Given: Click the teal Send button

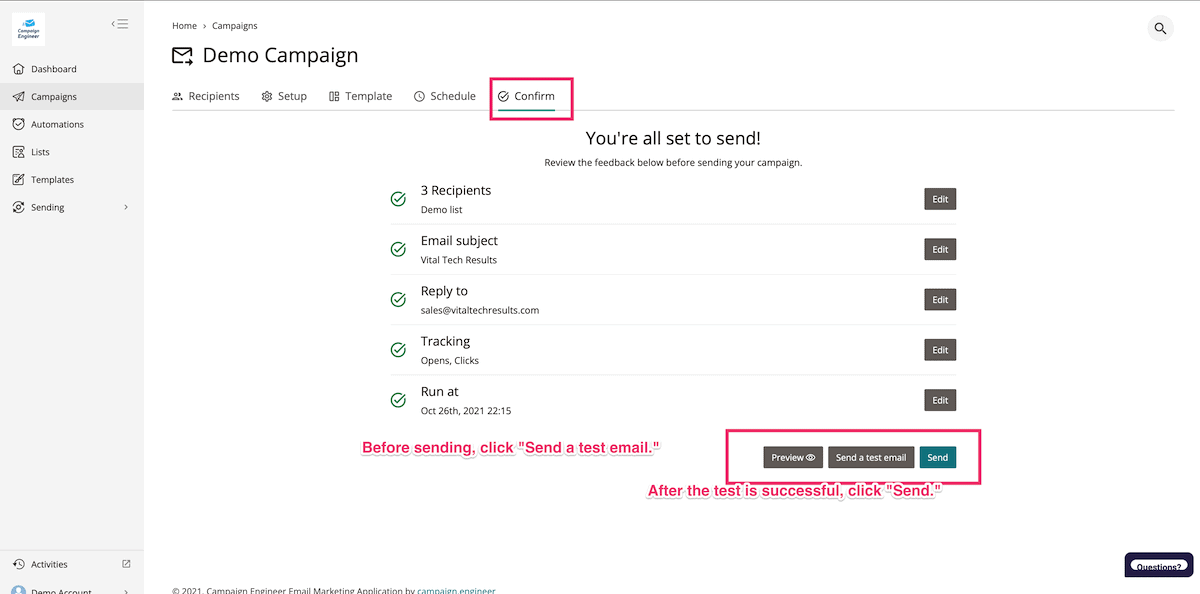Looking at the screenshot, I should point(937,457).
